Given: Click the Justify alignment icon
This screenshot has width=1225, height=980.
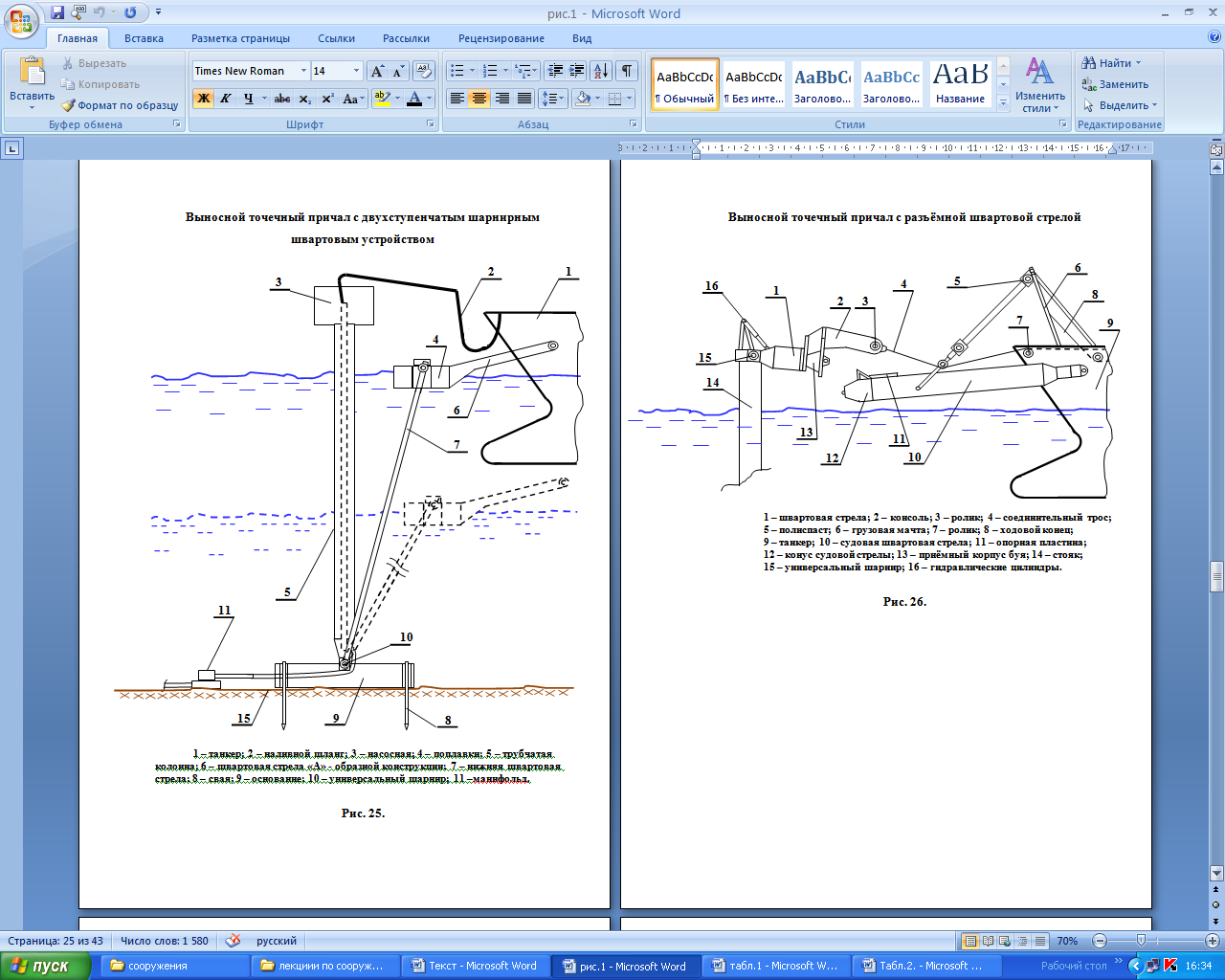Looking at the screenshot, I should (x=524, y=99).
